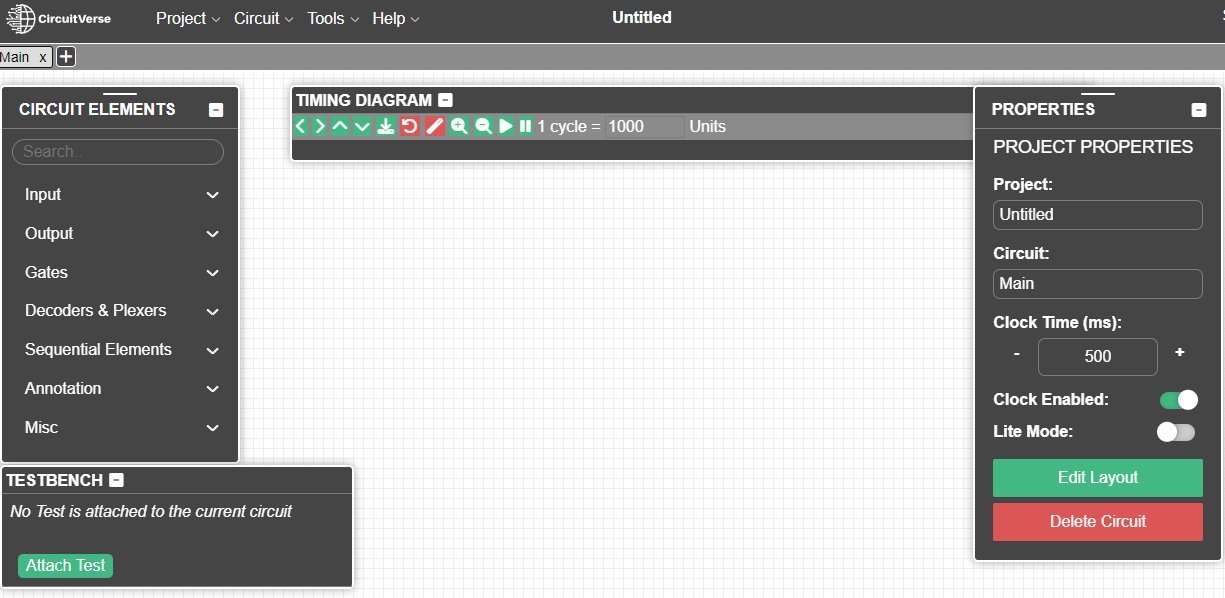The width and height of the screenshot is (1225, 598).
Task: Open the Tools menu
Action: [x=333, y=18]
